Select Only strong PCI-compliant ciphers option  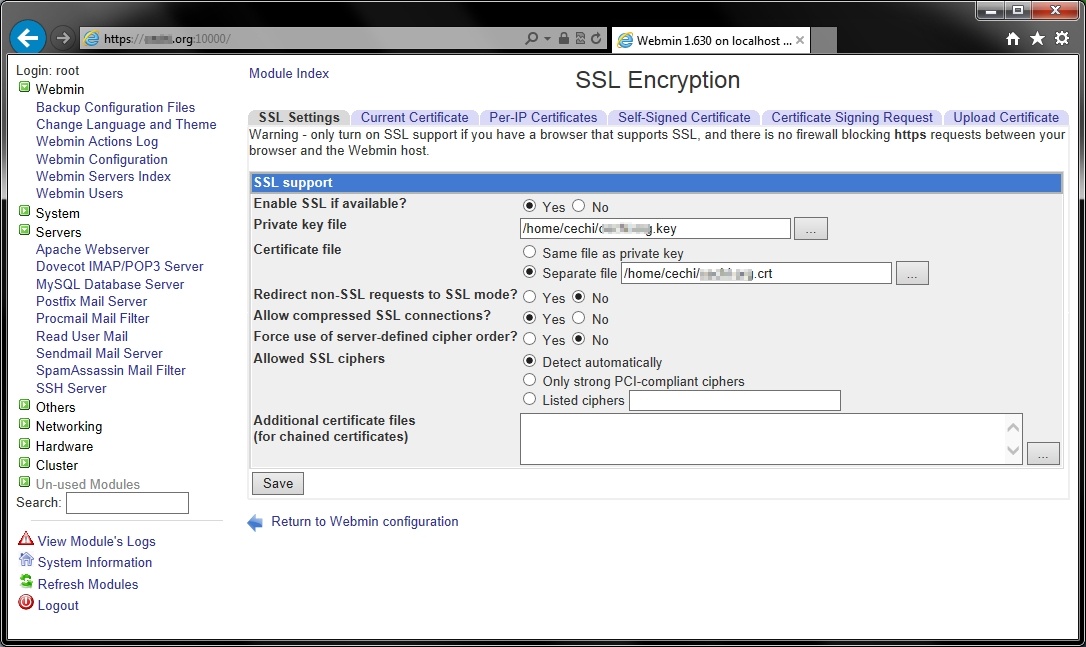point(530,381)
